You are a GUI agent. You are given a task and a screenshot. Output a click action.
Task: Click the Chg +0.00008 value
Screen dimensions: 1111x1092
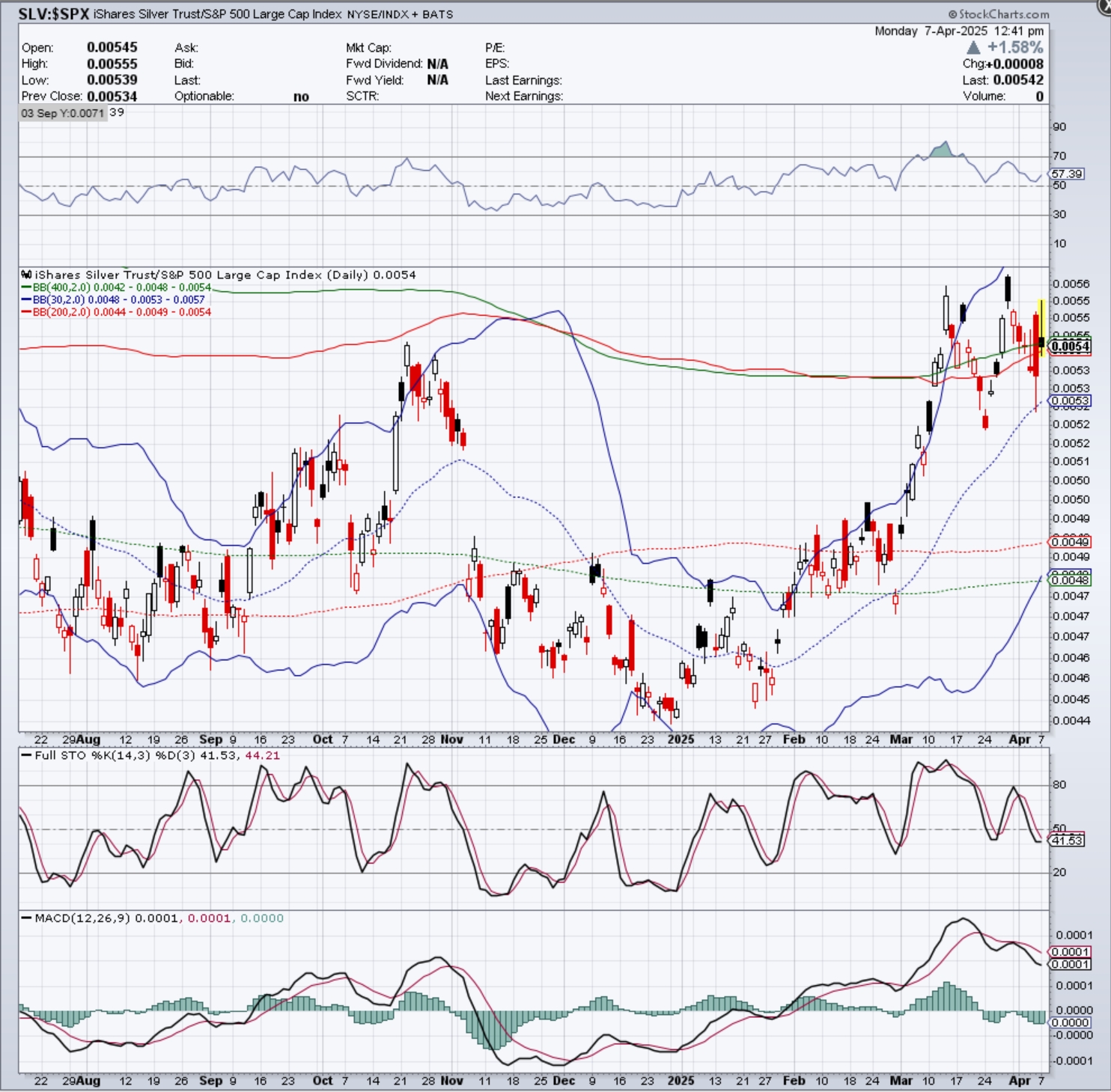1014,64
